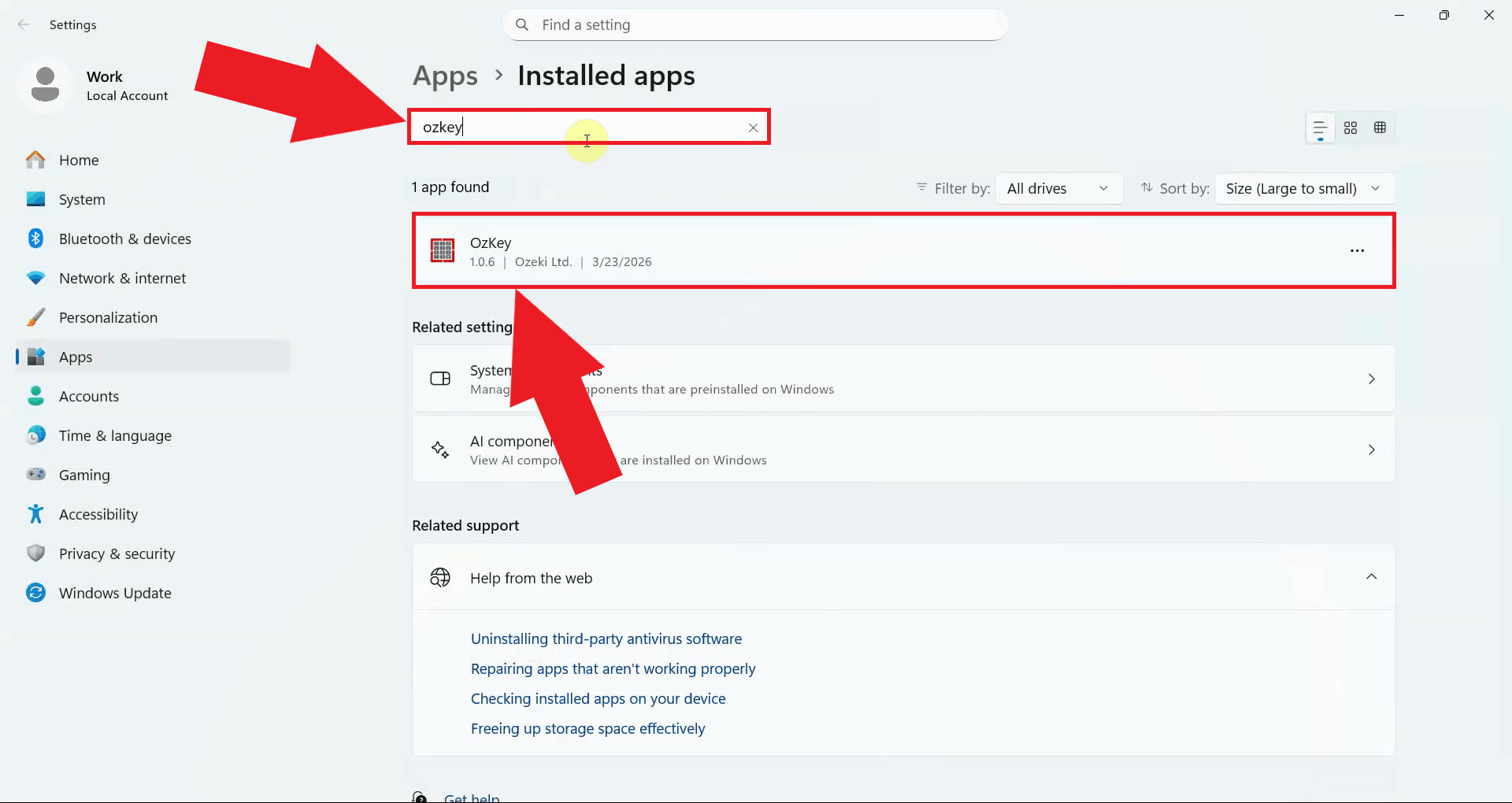This screenshot has width=1512, height=803.
Task: Open Repairing apps that aren't working properly
Action: pos(612,668)
